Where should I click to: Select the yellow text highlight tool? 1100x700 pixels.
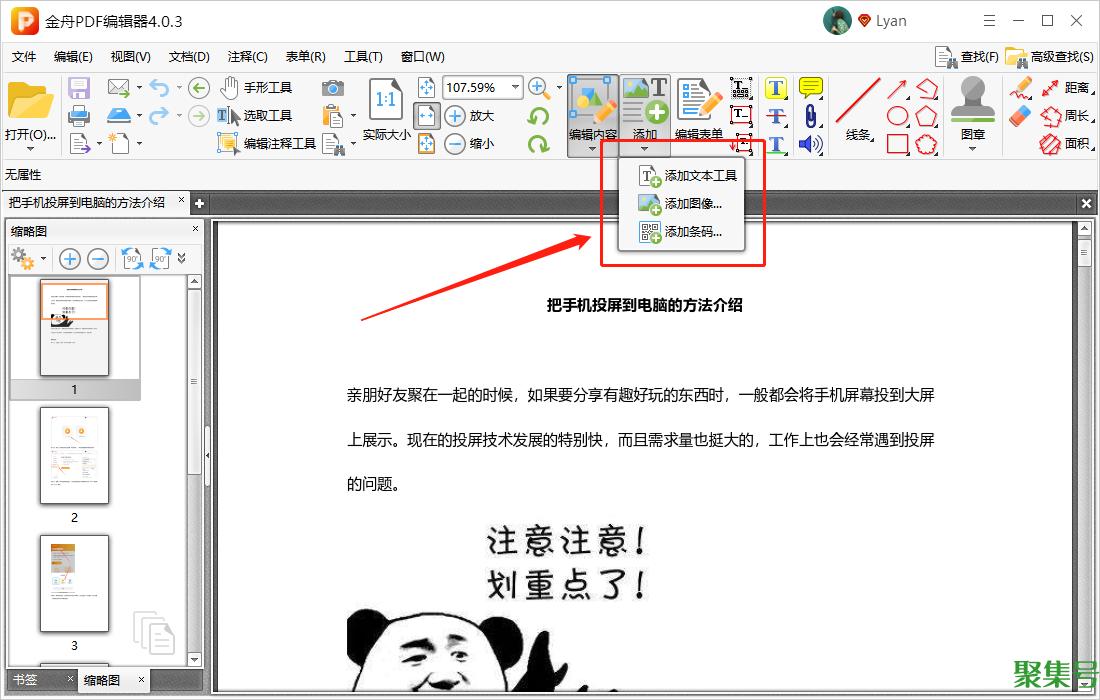776,88
